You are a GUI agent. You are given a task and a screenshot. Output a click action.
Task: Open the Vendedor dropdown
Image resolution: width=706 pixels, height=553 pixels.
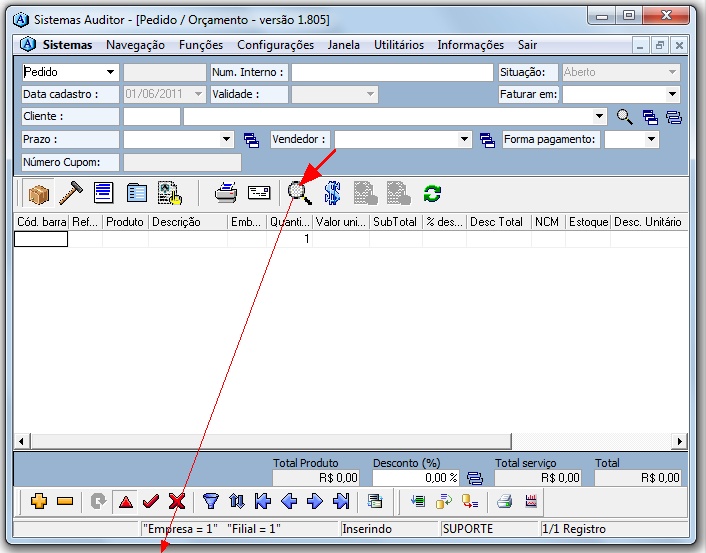[x=464, y=139]
